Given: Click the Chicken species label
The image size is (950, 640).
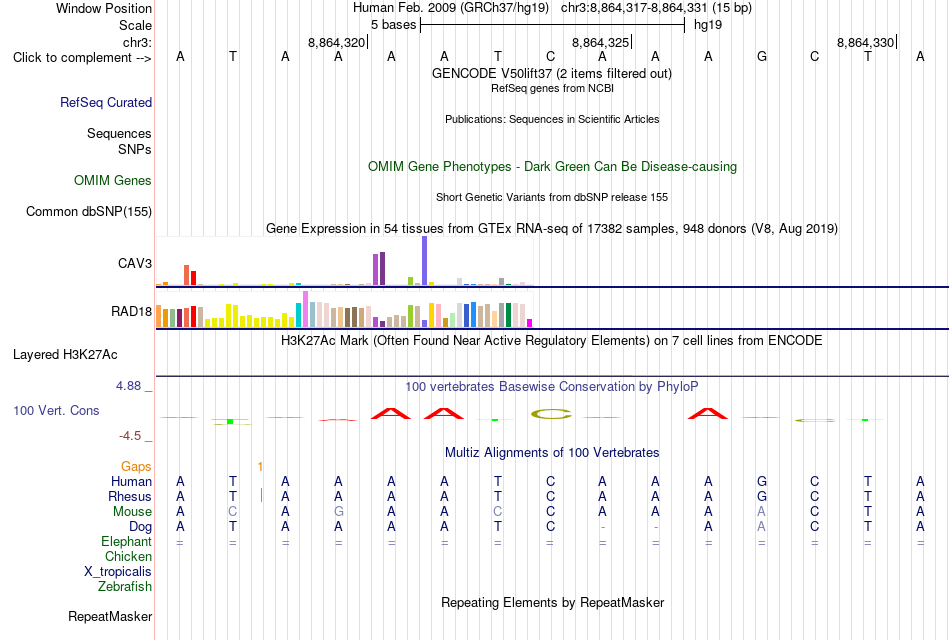Looking at the screenshot, I should pyautogui.click(x=128, y=556).
